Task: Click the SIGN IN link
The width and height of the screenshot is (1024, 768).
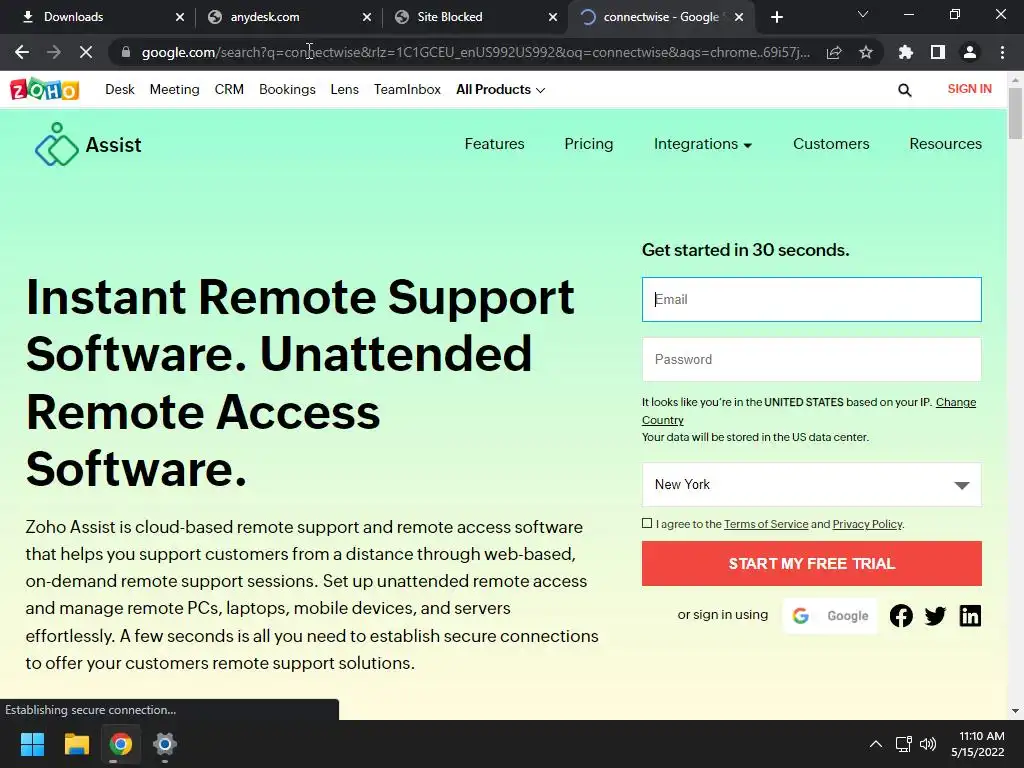Action: click(x=969, y=89)
